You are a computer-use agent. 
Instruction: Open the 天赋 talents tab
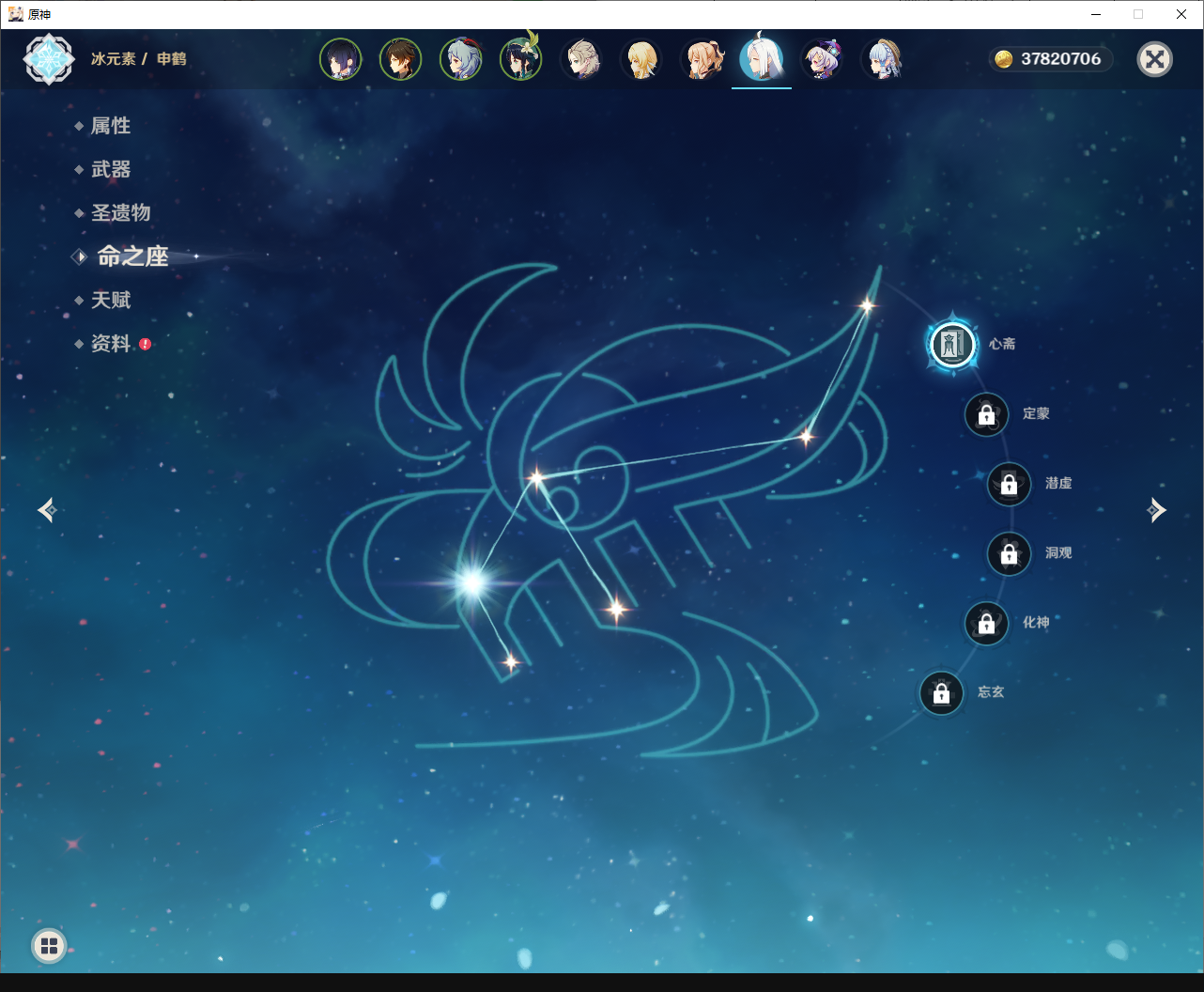111,300
